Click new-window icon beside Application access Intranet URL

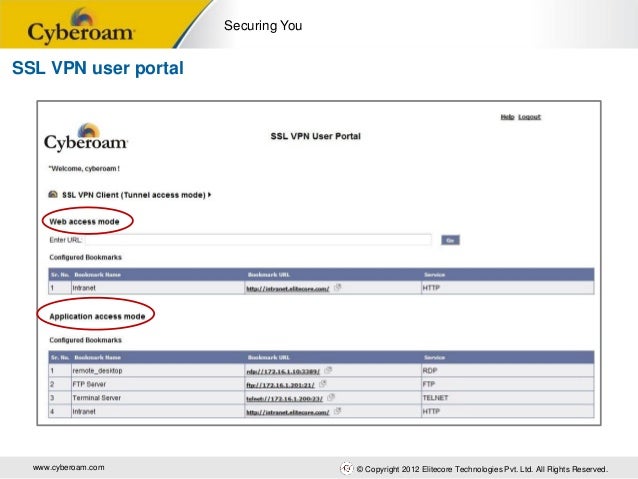tap(337, 411)
